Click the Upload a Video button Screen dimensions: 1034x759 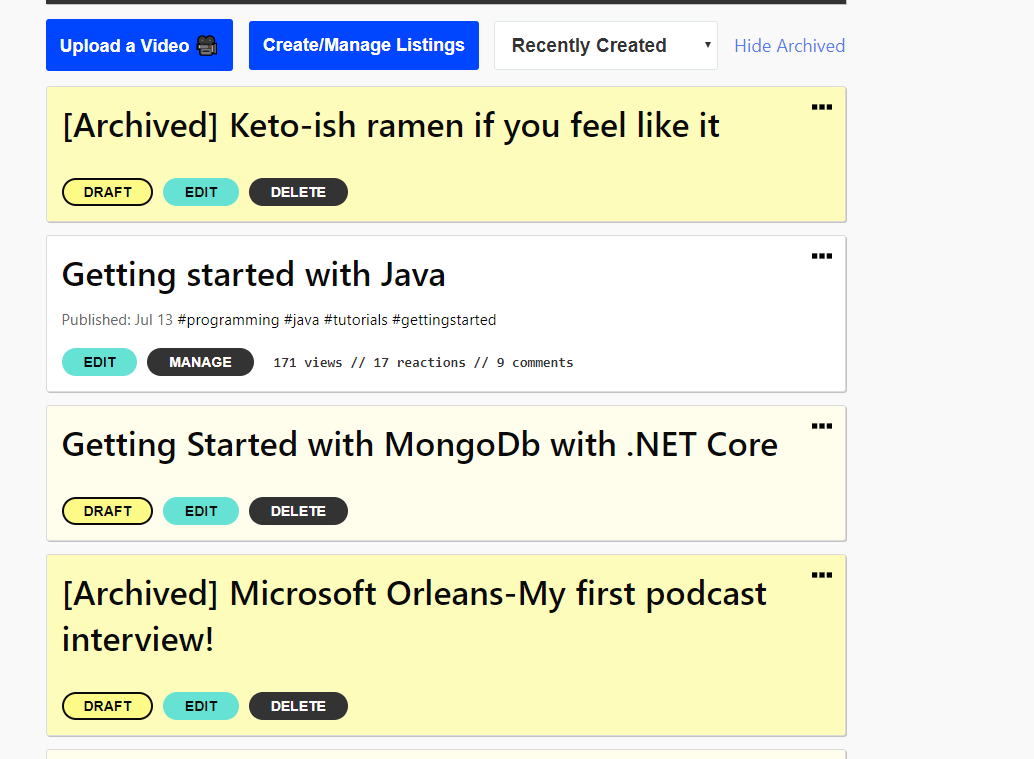139,45
